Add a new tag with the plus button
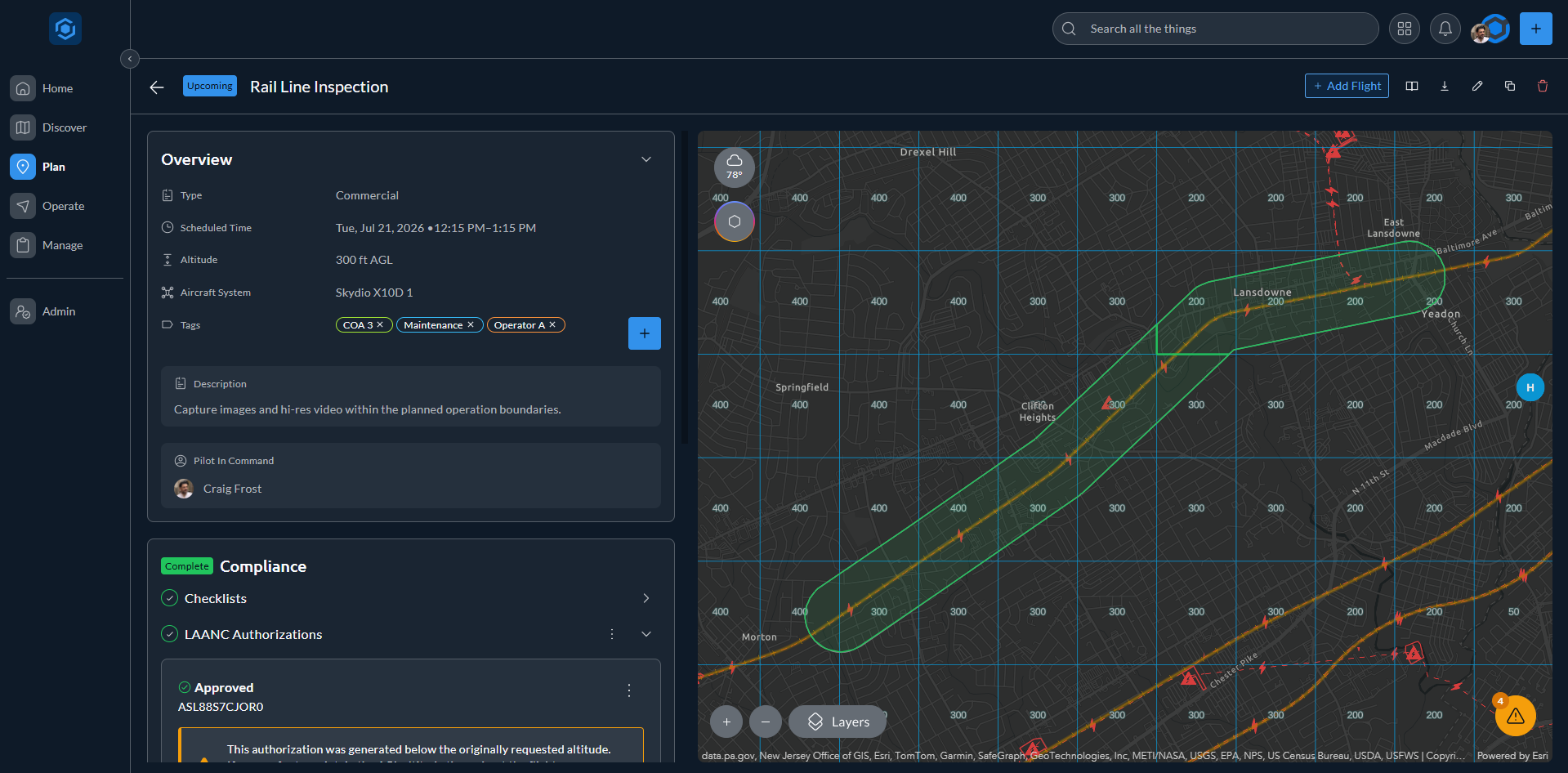This screenshot has height=773, width=1568. (x=645, y=333)
